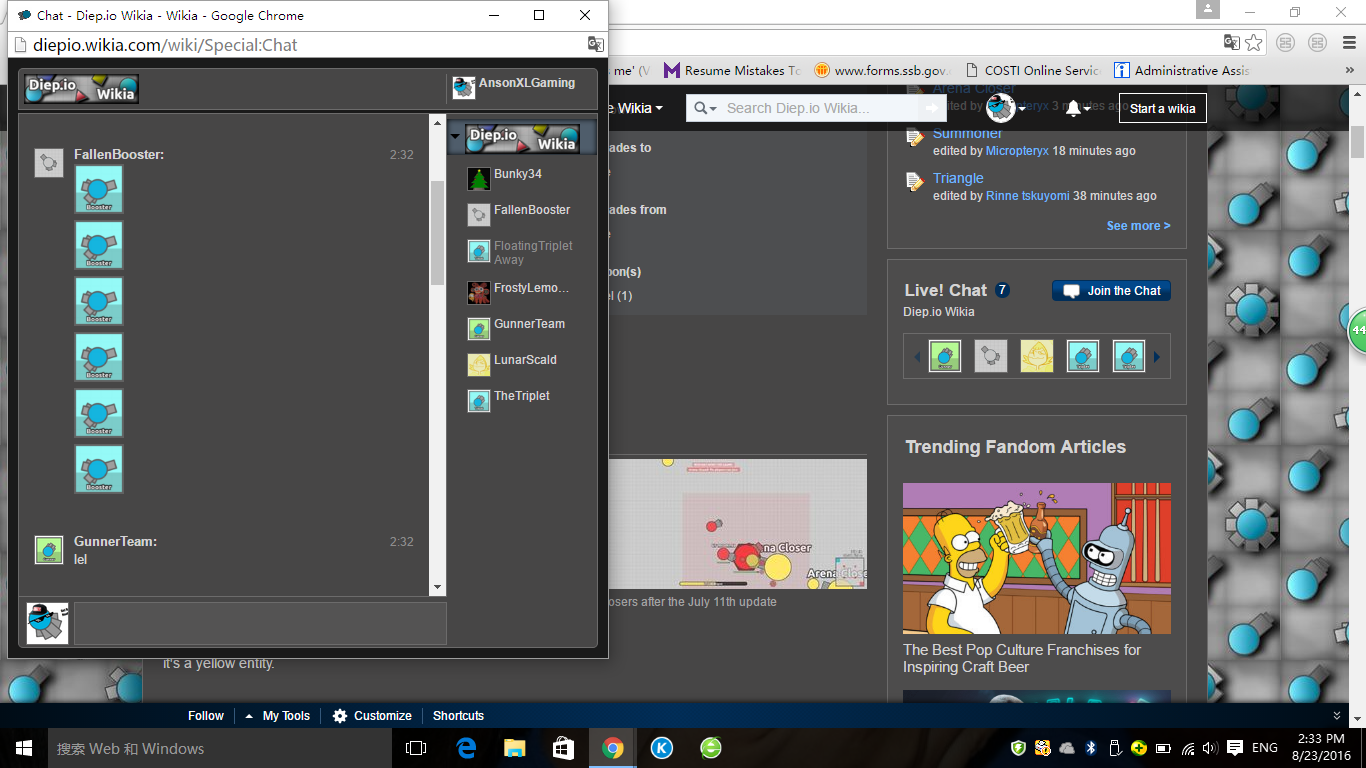Submit wiki search with arrow button
This screenshot has height=768, width=1366.
click(932, 108)
